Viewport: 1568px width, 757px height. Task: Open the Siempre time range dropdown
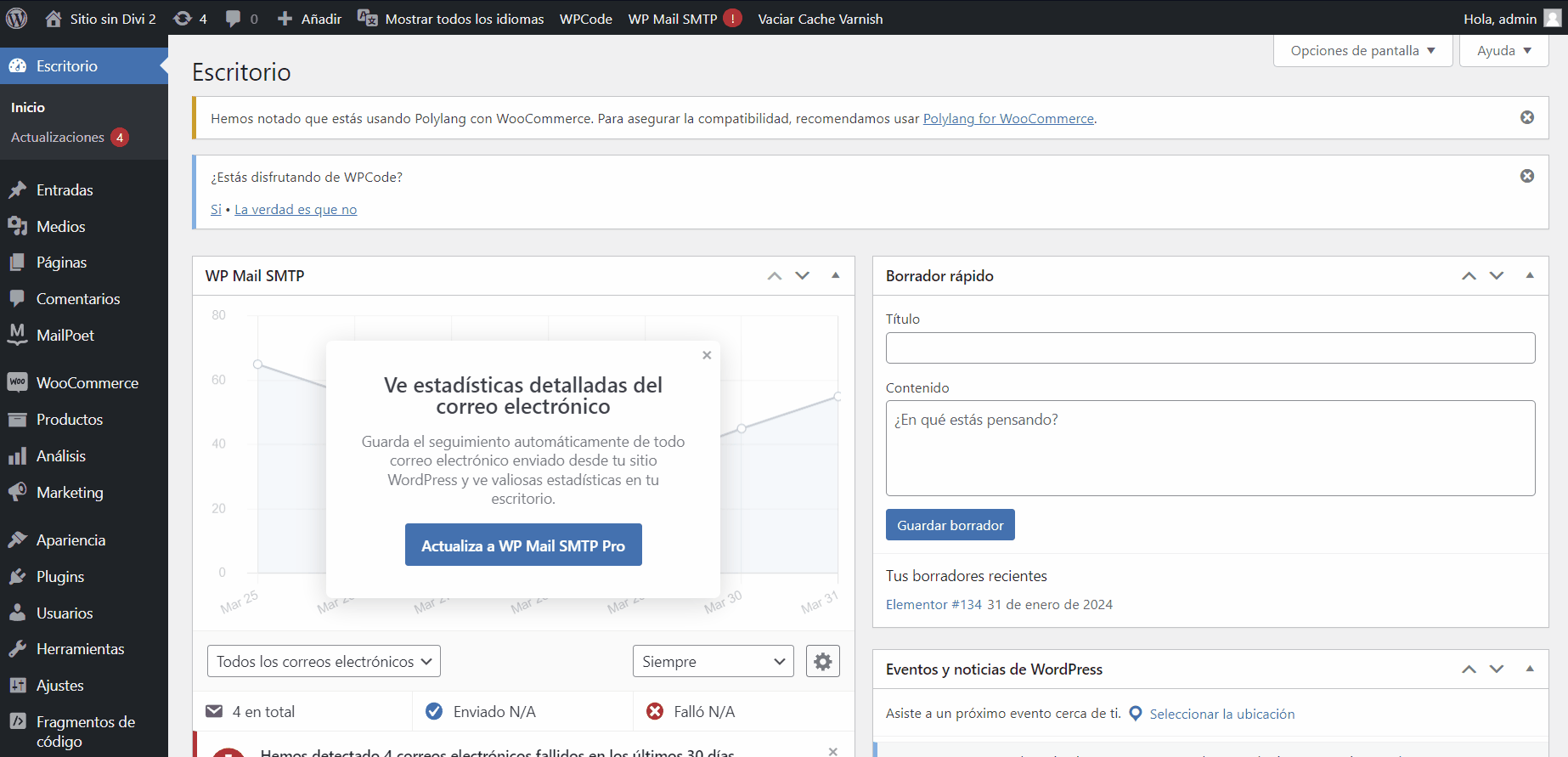[713, 661]
